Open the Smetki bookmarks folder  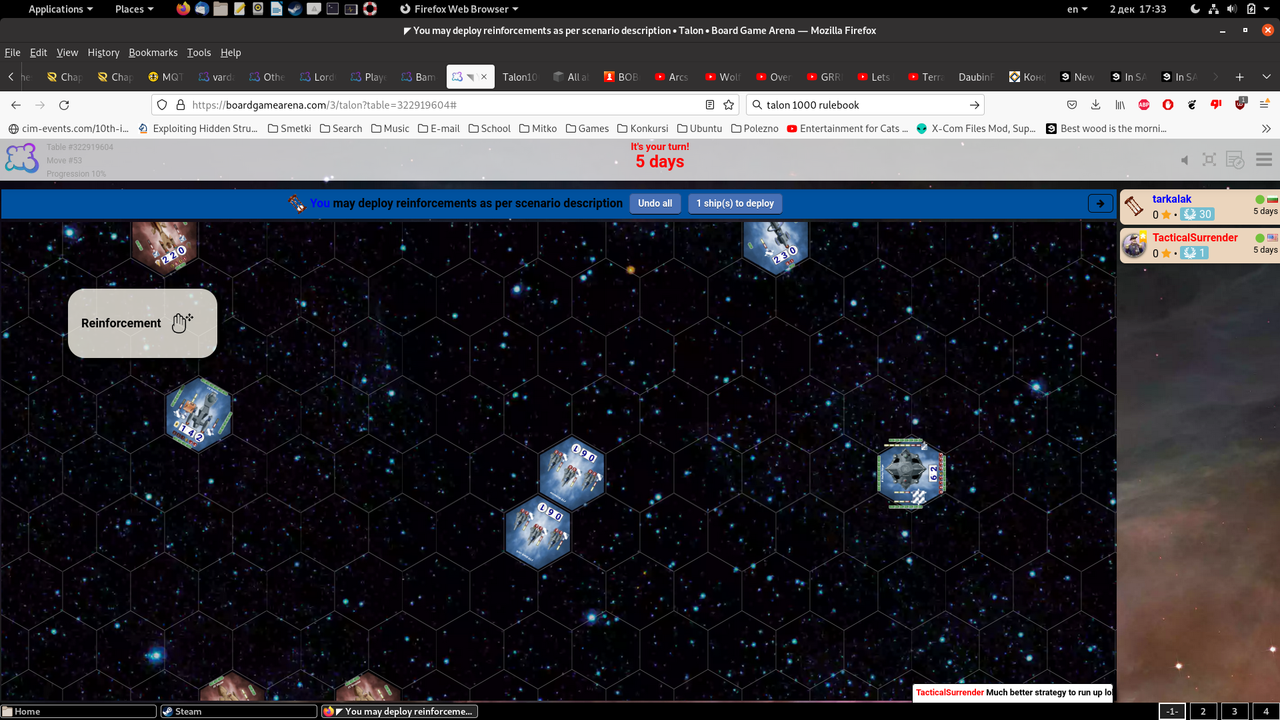(x=289, y=128)
